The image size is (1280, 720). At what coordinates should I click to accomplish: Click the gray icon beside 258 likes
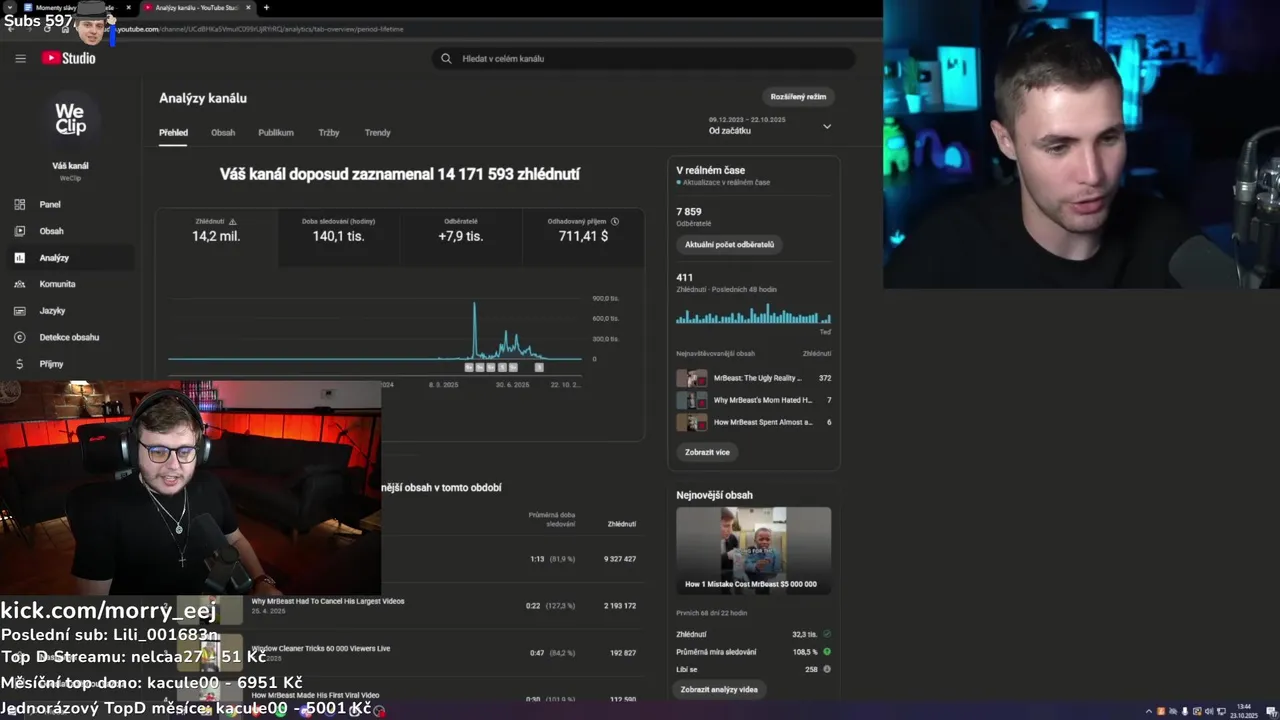[x=827, y=669]
